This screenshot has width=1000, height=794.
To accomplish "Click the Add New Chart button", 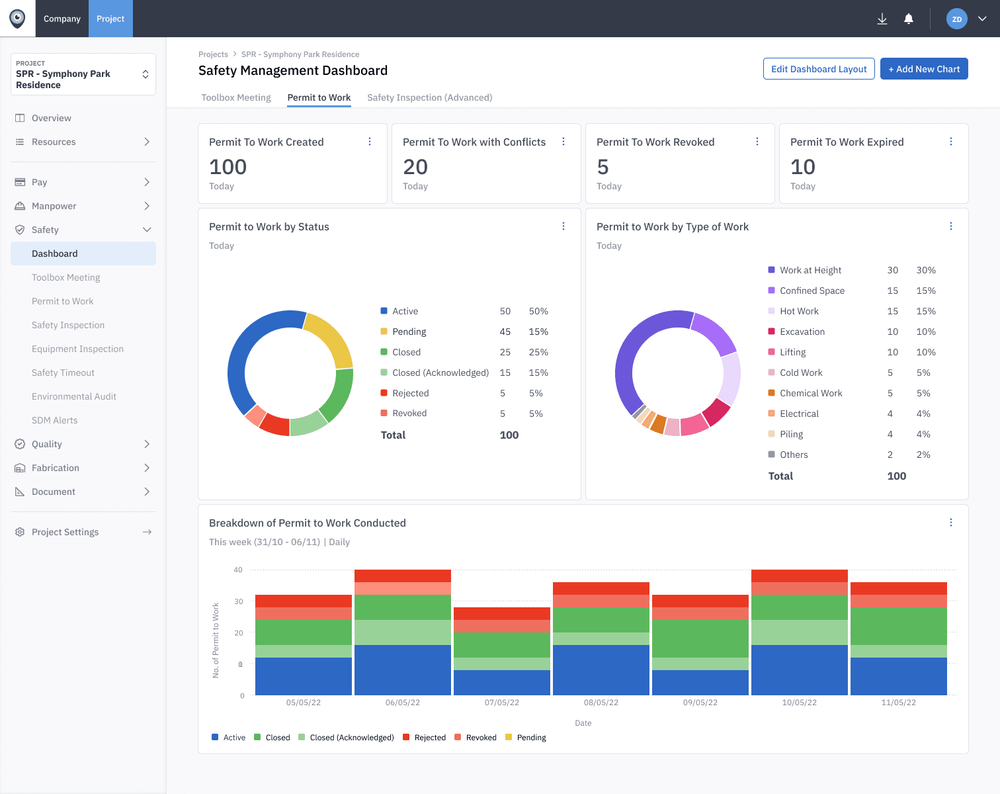I will point(924,68).
